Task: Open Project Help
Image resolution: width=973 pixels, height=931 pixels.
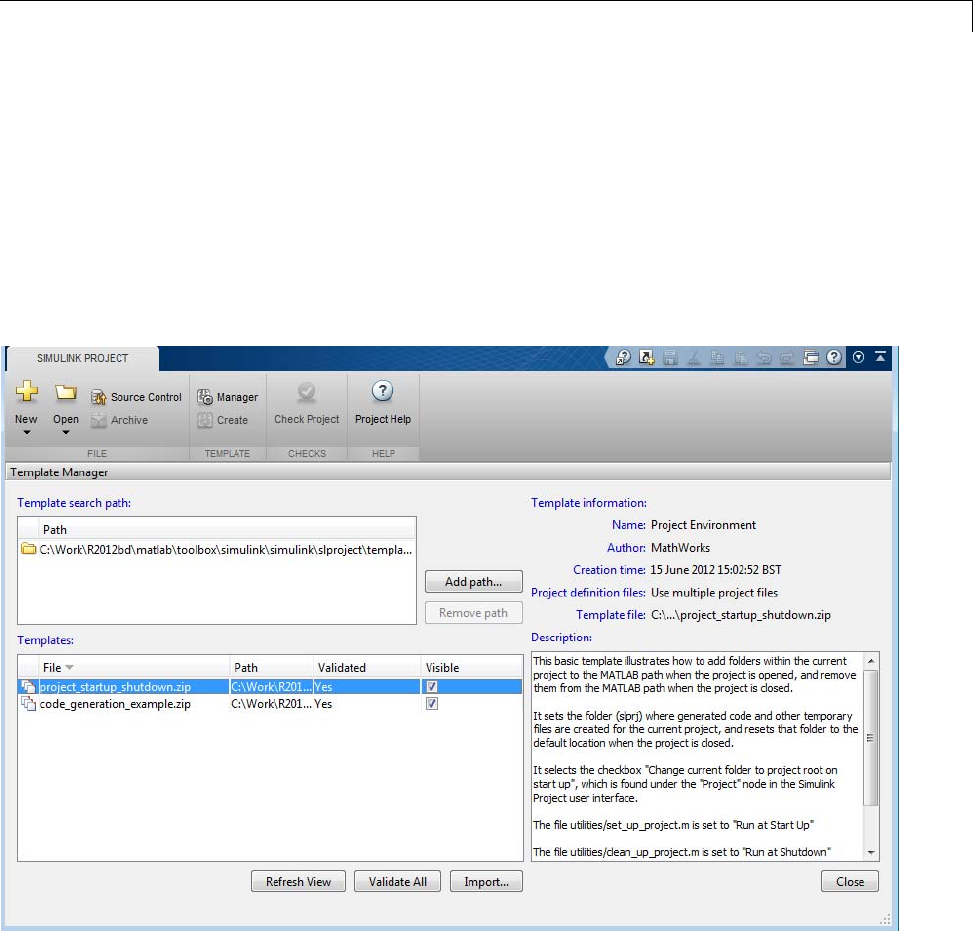Action: pyautogui.click(x=383, y=403)
